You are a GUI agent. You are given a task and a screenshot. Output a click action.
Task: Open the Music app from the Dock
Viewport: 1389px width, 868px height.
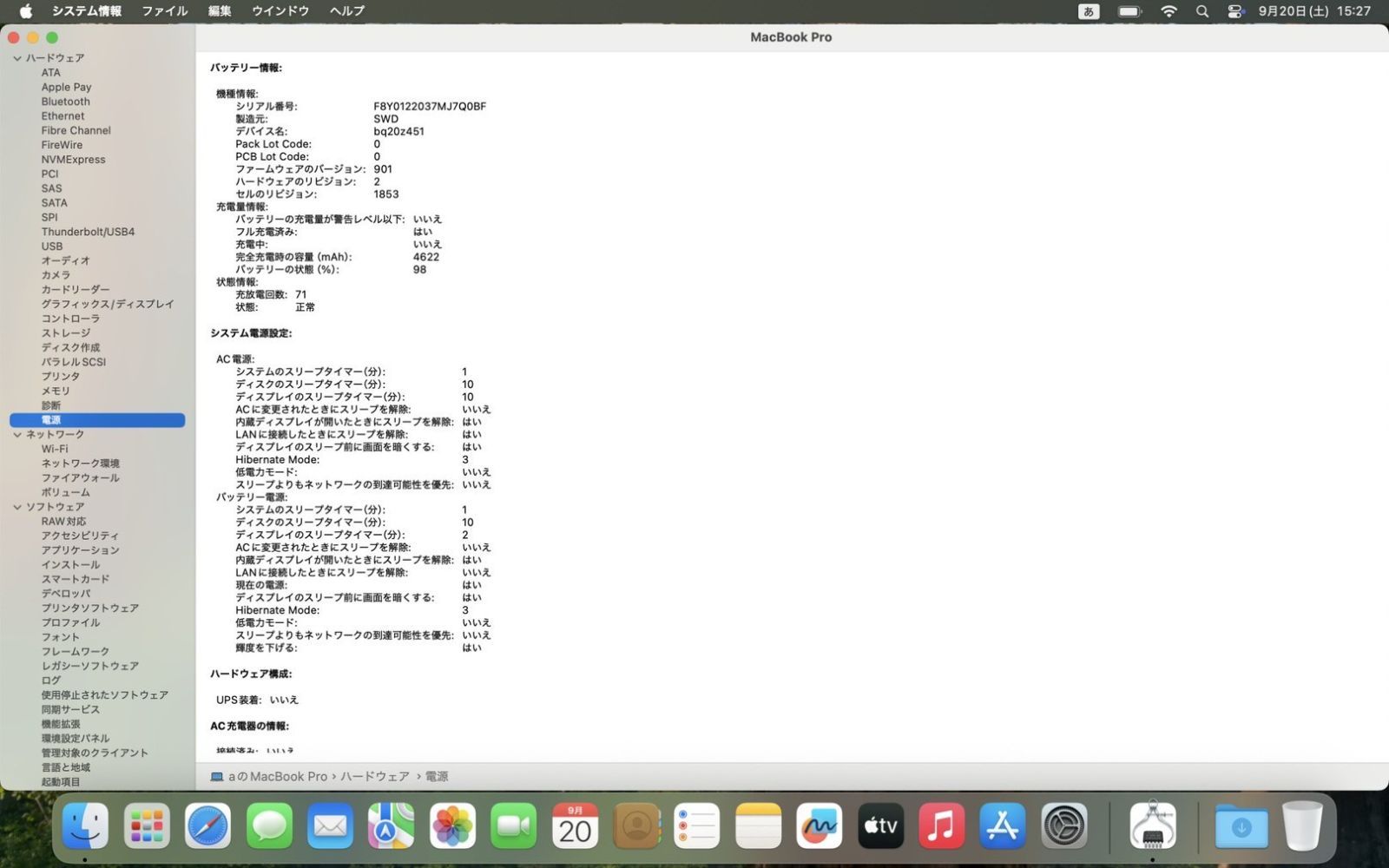940,825
